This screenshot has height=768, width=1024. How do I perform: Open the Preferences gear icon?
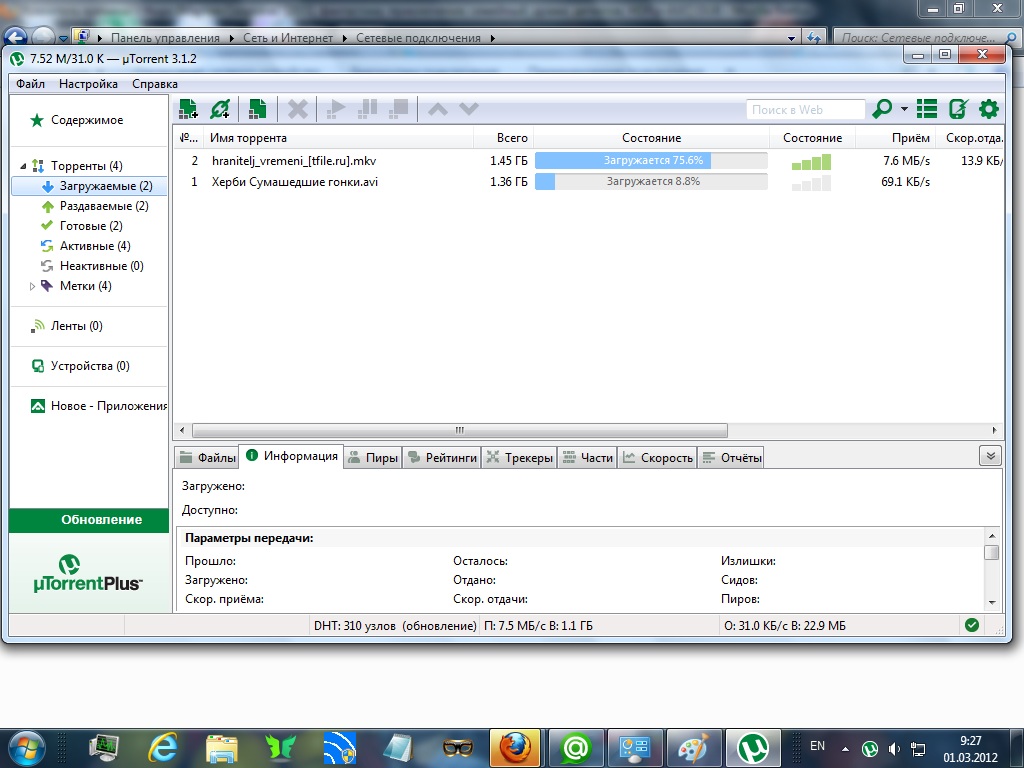pos(989,109)
